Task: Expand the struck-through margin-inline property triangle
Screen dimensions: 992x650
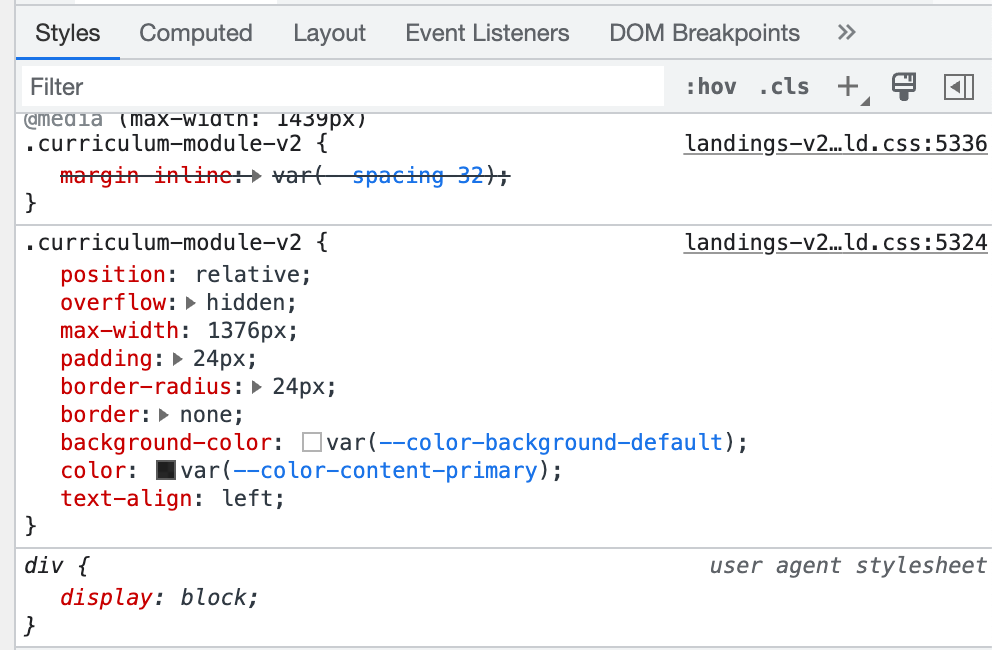Action: [257, 176]
